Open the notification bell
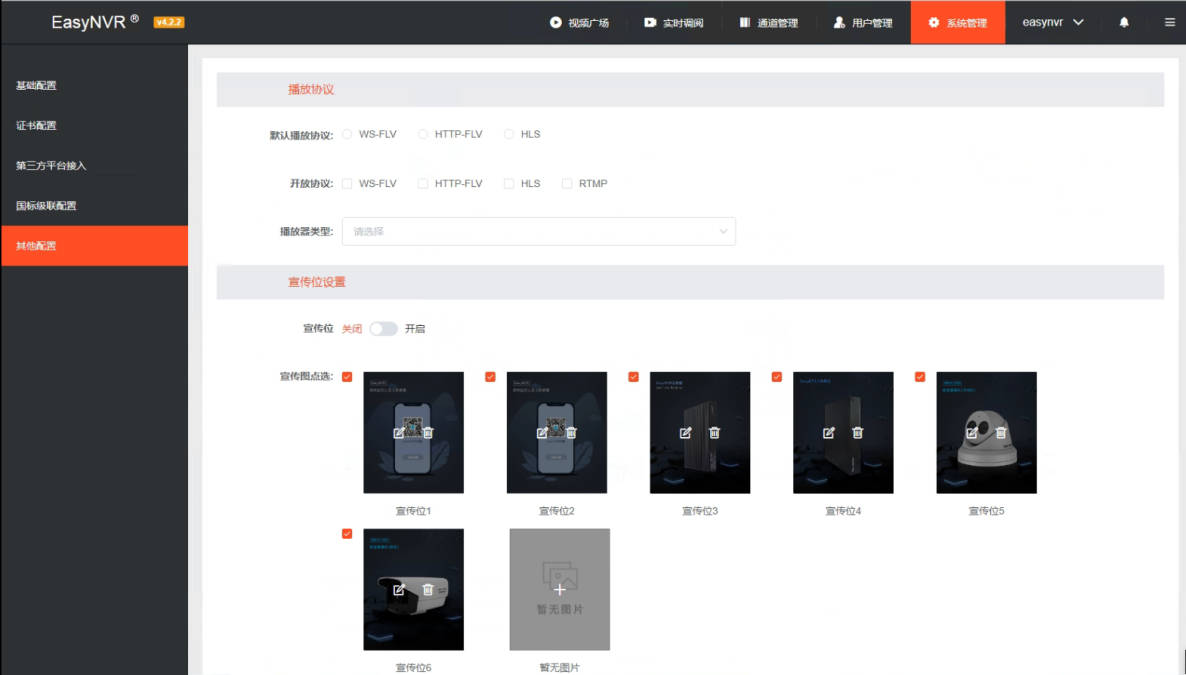1186x675 pixels. click(x=1124, y=22)
